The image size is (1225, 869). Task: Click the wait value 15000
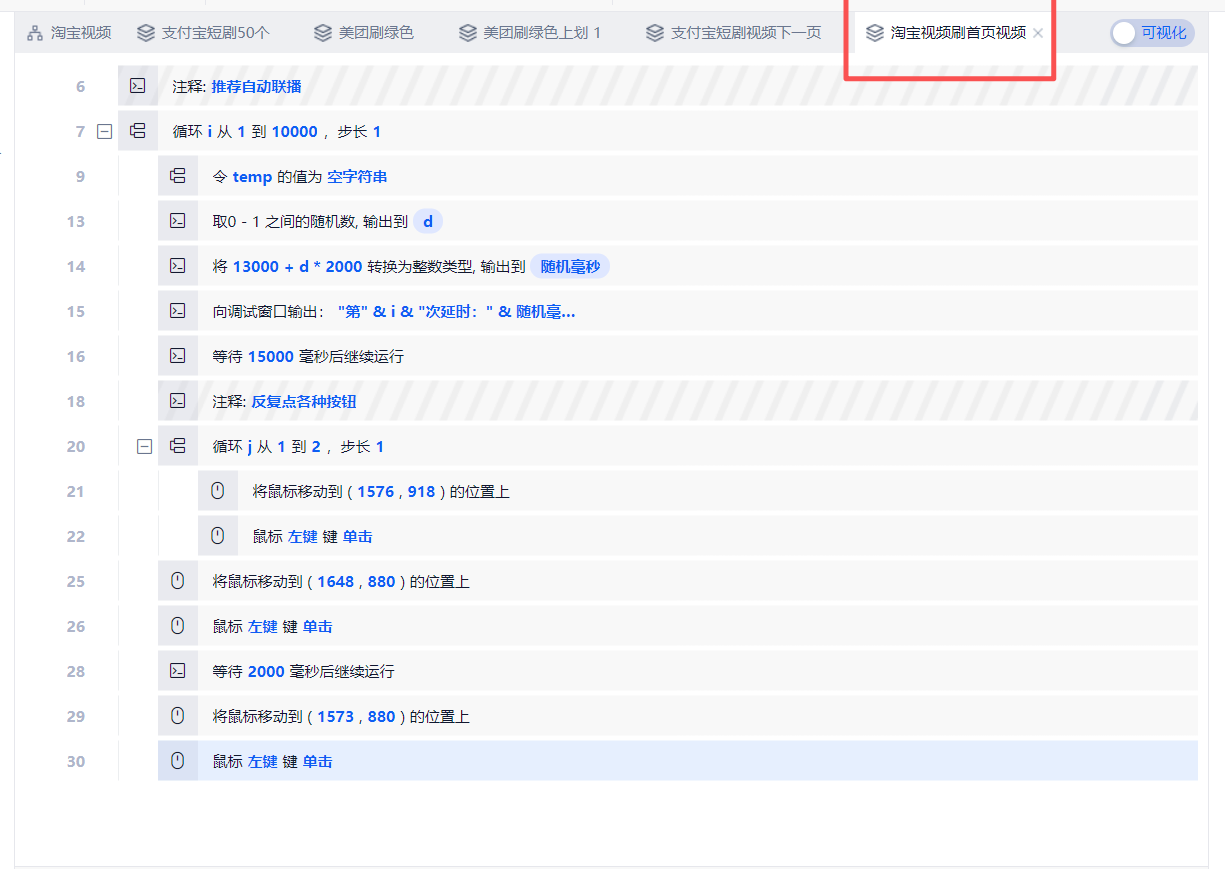(271, 356)
